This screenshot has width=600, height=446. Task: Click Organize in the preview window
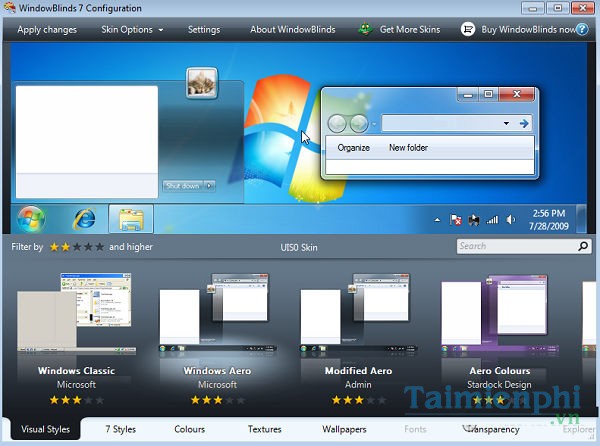(x=354, y=148)
